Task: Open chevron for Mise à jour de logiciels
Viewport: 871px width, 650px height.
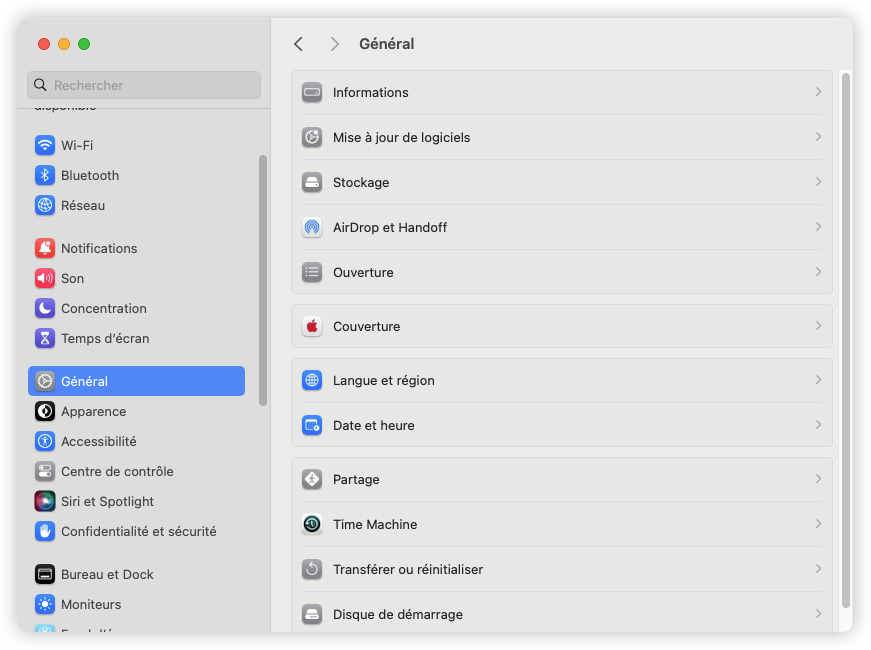Action: pyautogui.click(x=818, y=137)
